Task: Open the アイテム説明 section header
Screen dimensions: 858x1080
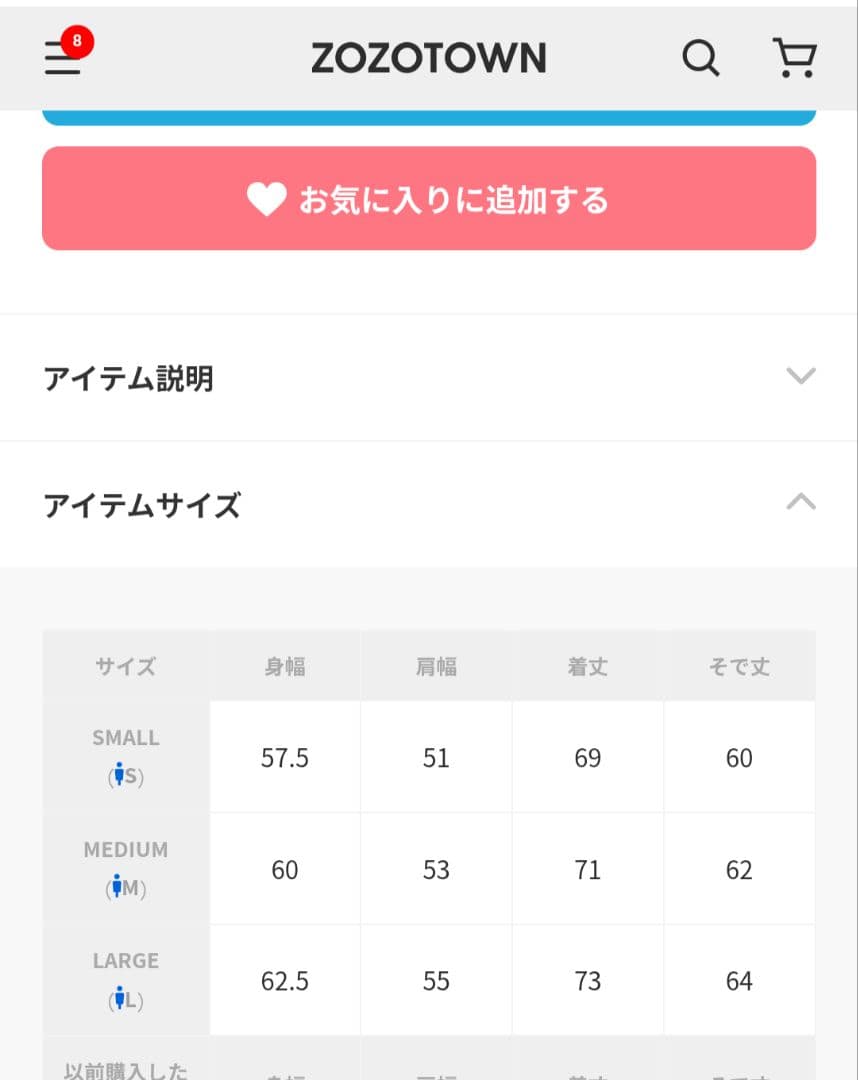Action: point(128,379)
